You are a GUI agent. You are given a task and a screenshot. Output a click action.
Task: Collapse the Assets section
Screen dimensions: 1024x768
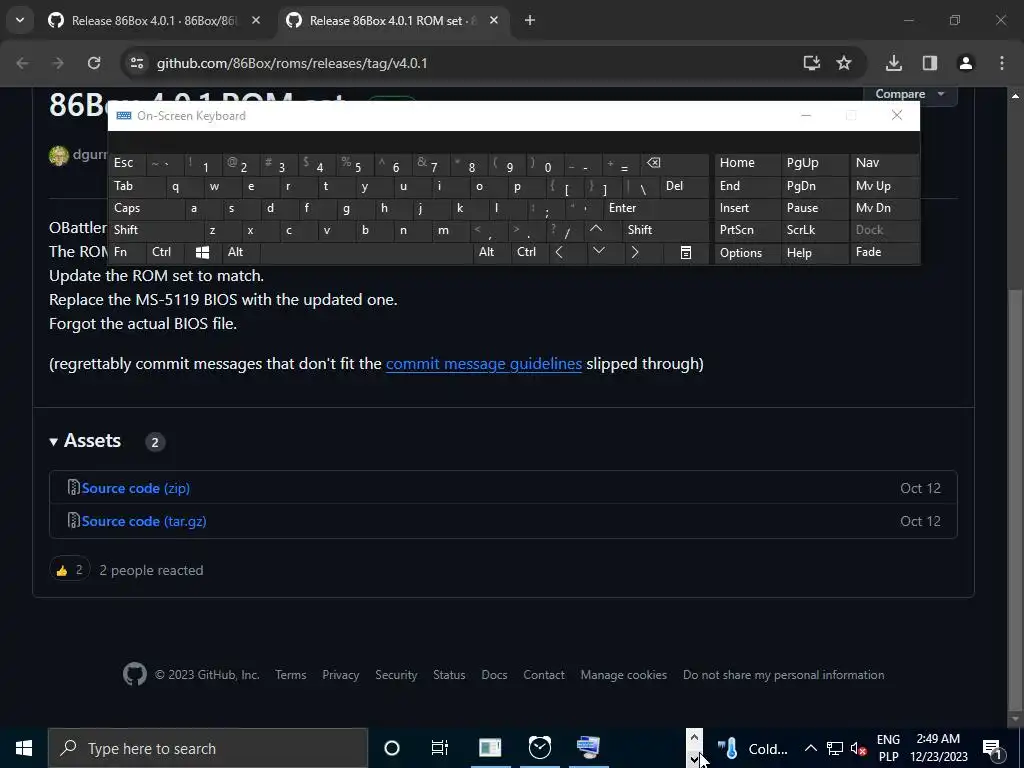[x=86, y=441]
